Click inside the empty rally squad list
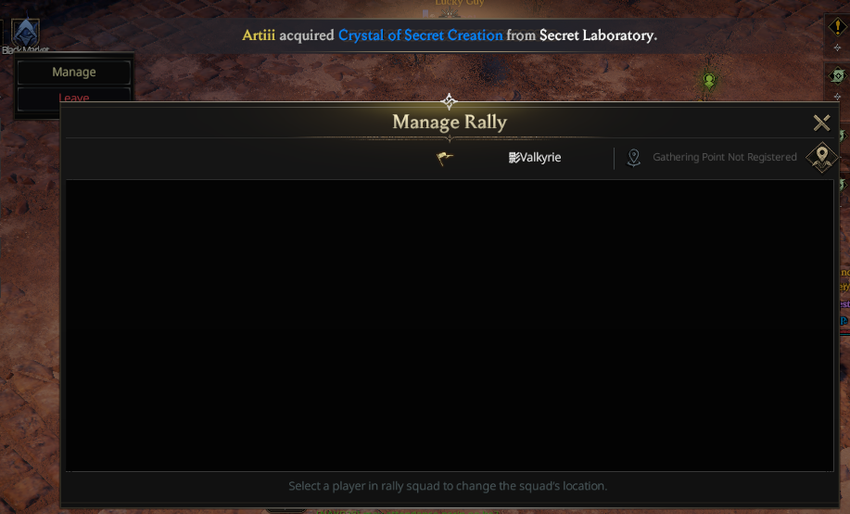The width and height of the screenshot is (850, 514). point(449,325)
